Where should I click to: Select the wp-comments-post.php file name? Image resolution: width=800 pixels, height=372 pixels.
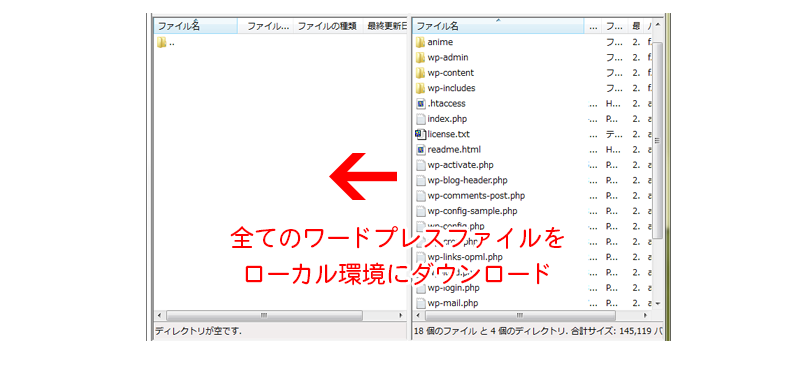point(476,195)
